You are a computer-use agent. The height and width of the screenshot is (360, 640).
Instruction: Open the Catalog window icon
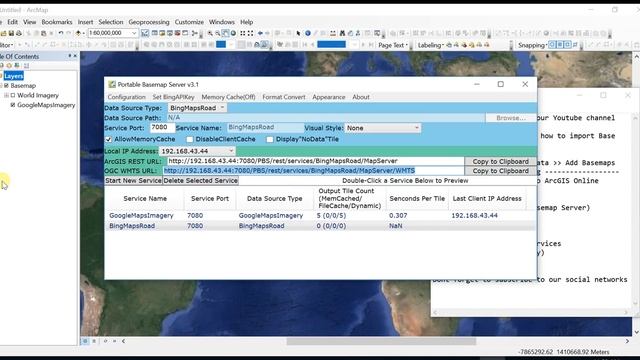pos(162,33)
